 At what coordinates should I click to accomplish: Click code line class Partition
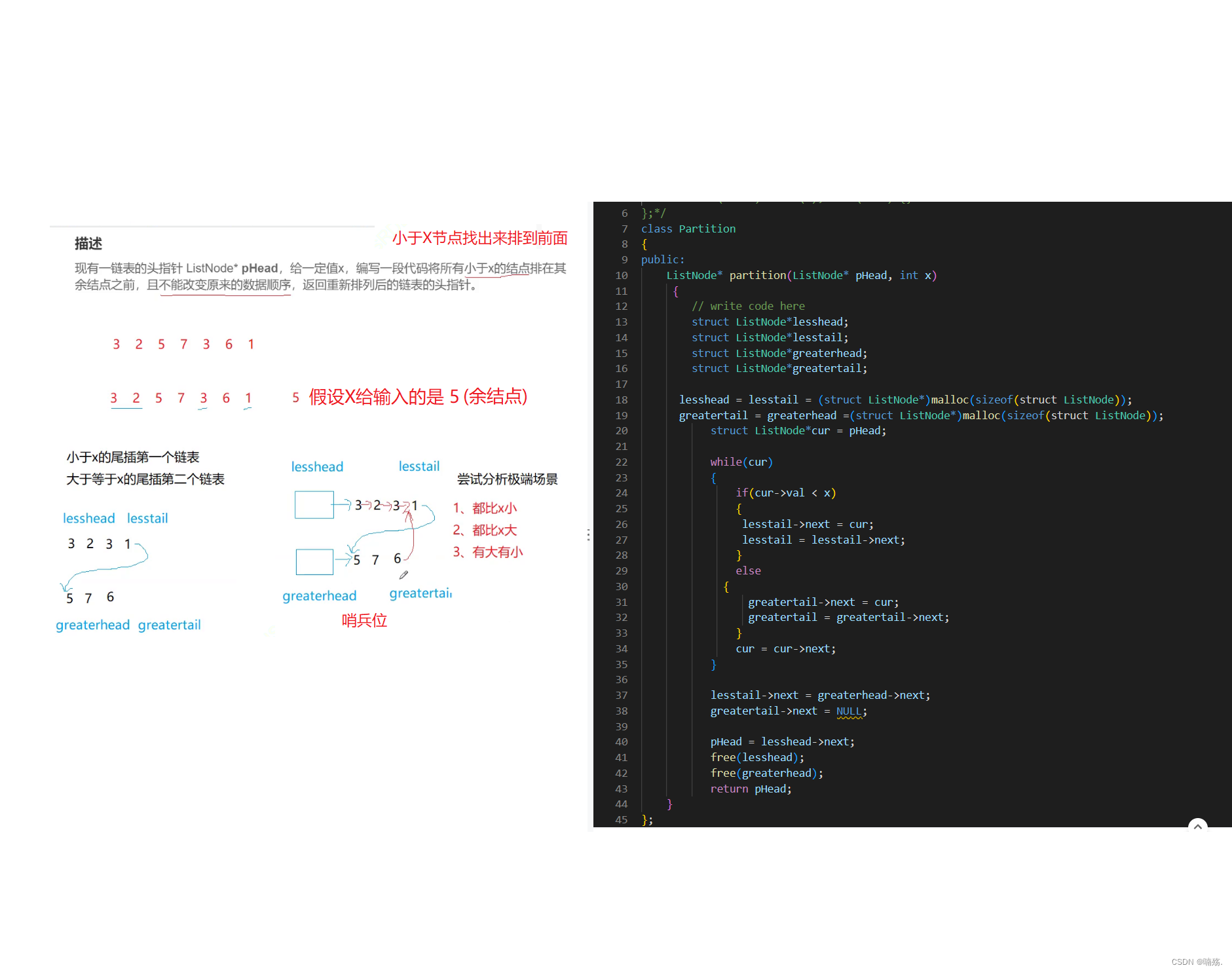pyautogui.click(x=688, y=229)
